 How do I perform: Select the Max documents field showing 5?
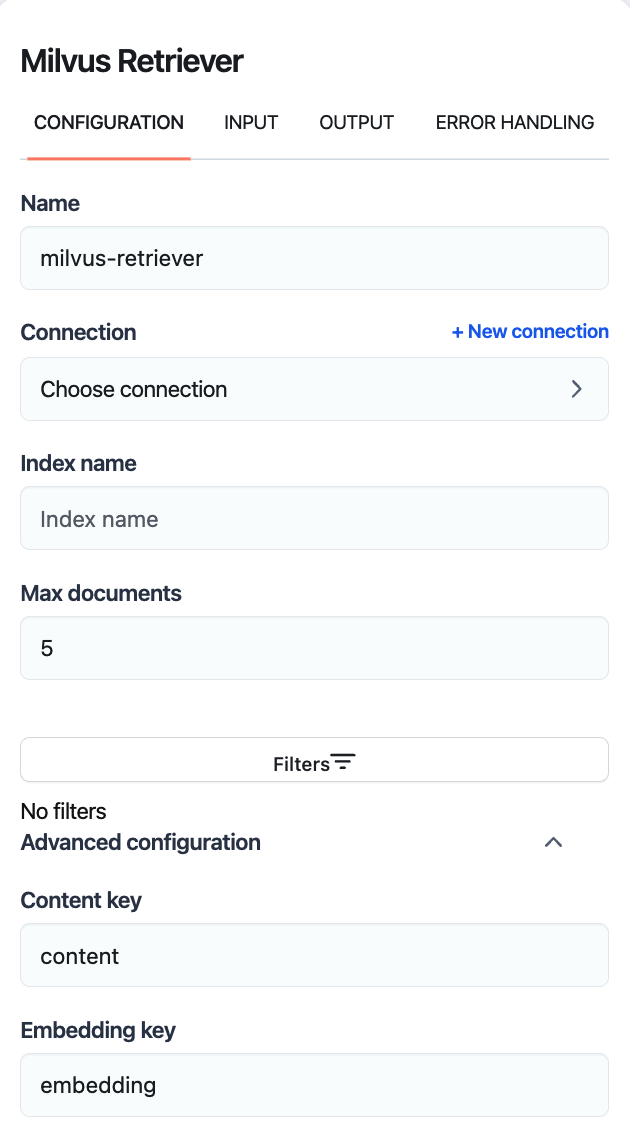coord(314,648)
